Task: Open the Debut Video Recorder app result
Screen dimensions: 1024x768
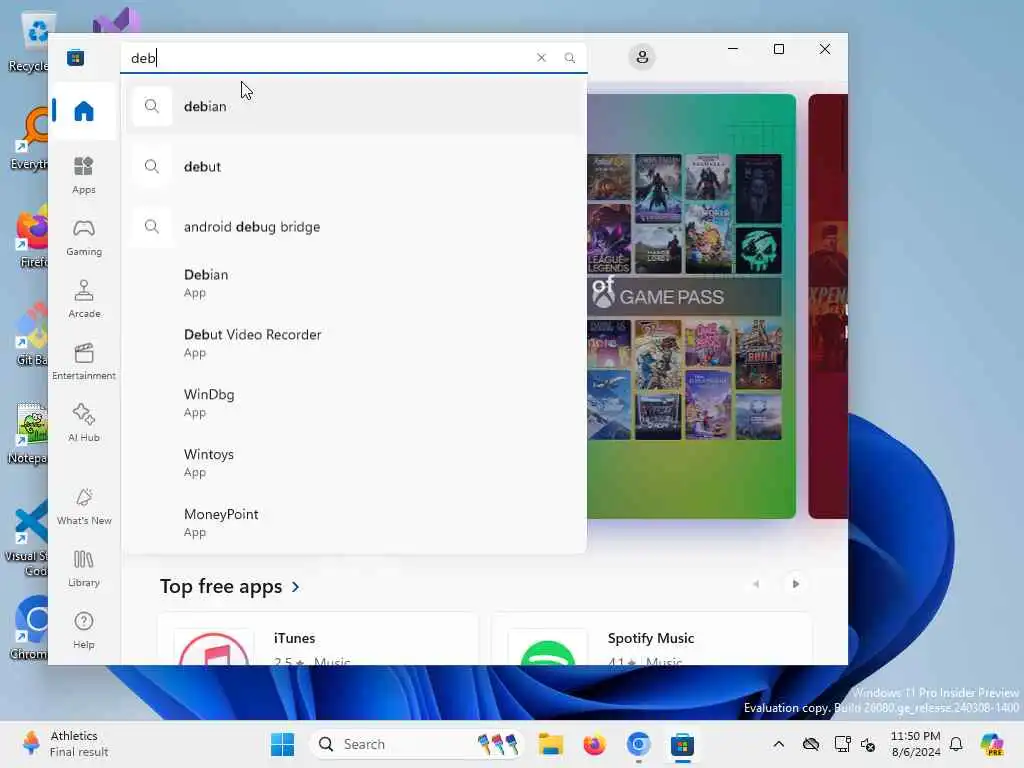Action: click(355, 343)
